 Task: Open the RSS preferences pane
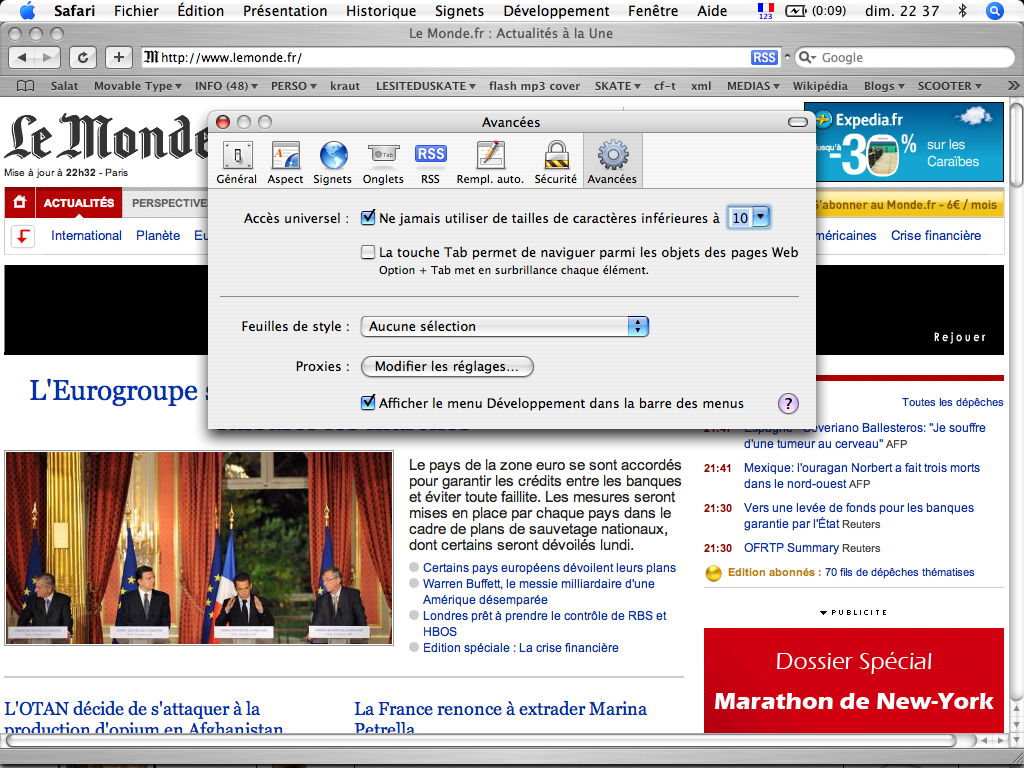(430, 162)
